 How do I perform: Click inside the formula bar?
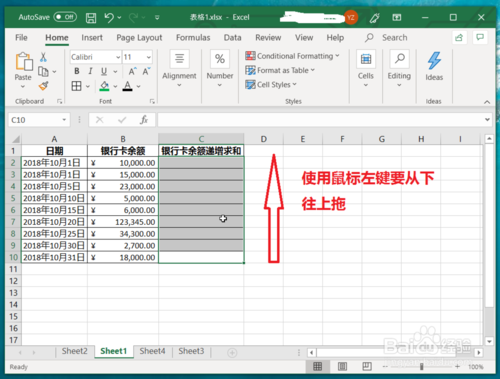click(320, 120)
